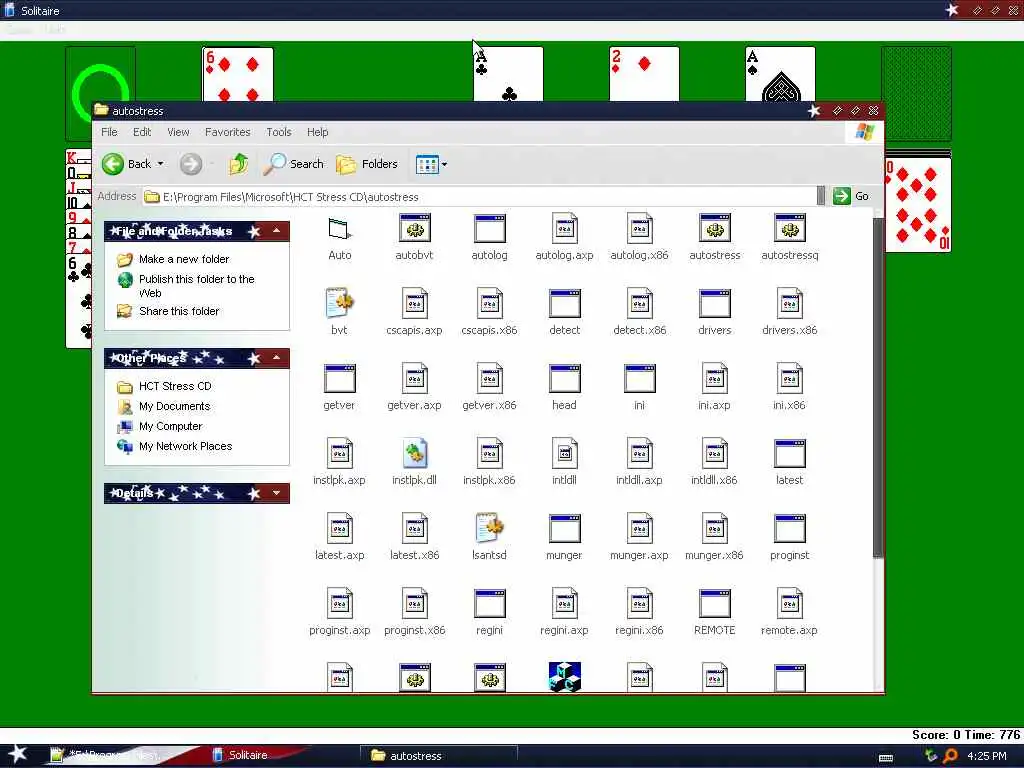This screenshot has width=1024, height=768.
Task: Collapse the File and Folder Tasks panel
Action: click(x=276, y=231)
